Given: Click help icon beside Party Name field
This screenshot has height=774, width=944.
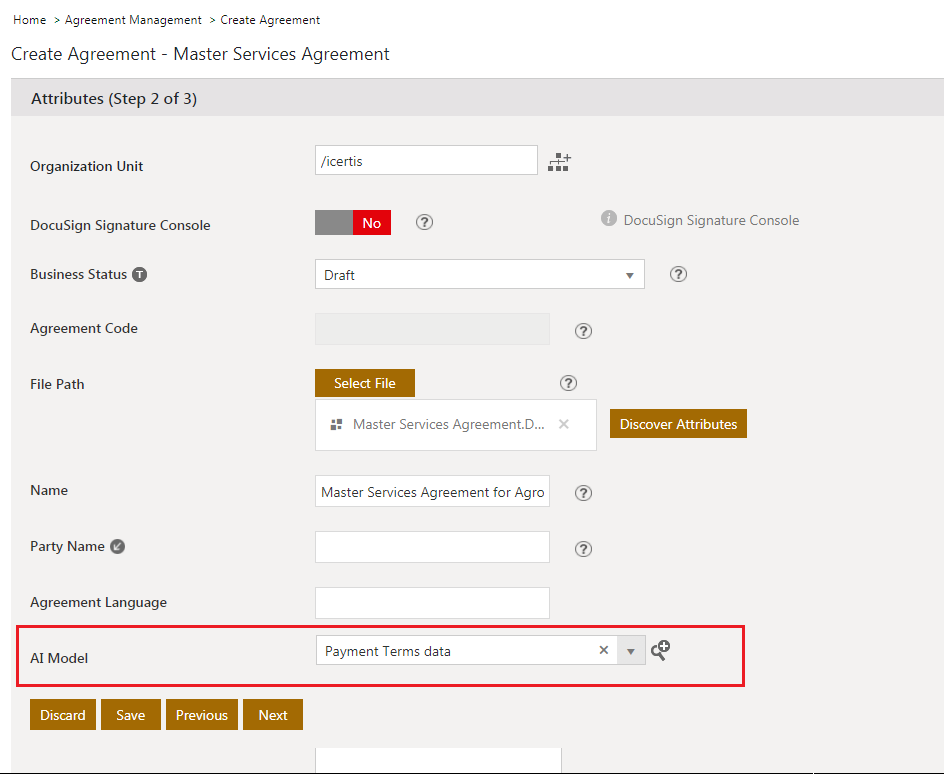Looking at the screenshot, I should coord(584,548).
